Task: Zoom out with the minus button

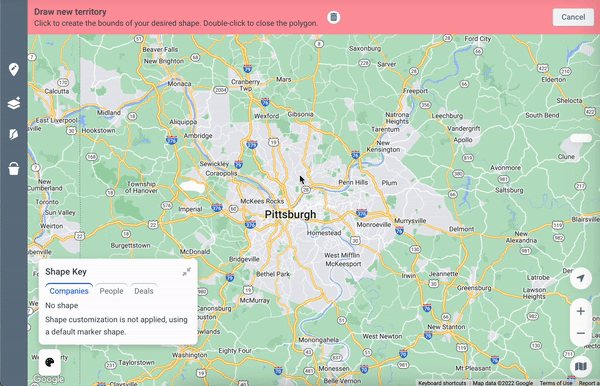Action: pos(580,333)
